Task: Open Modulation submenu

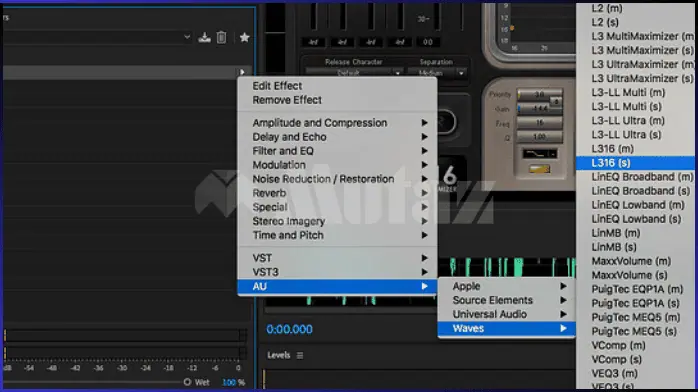Action: [337, 165]
